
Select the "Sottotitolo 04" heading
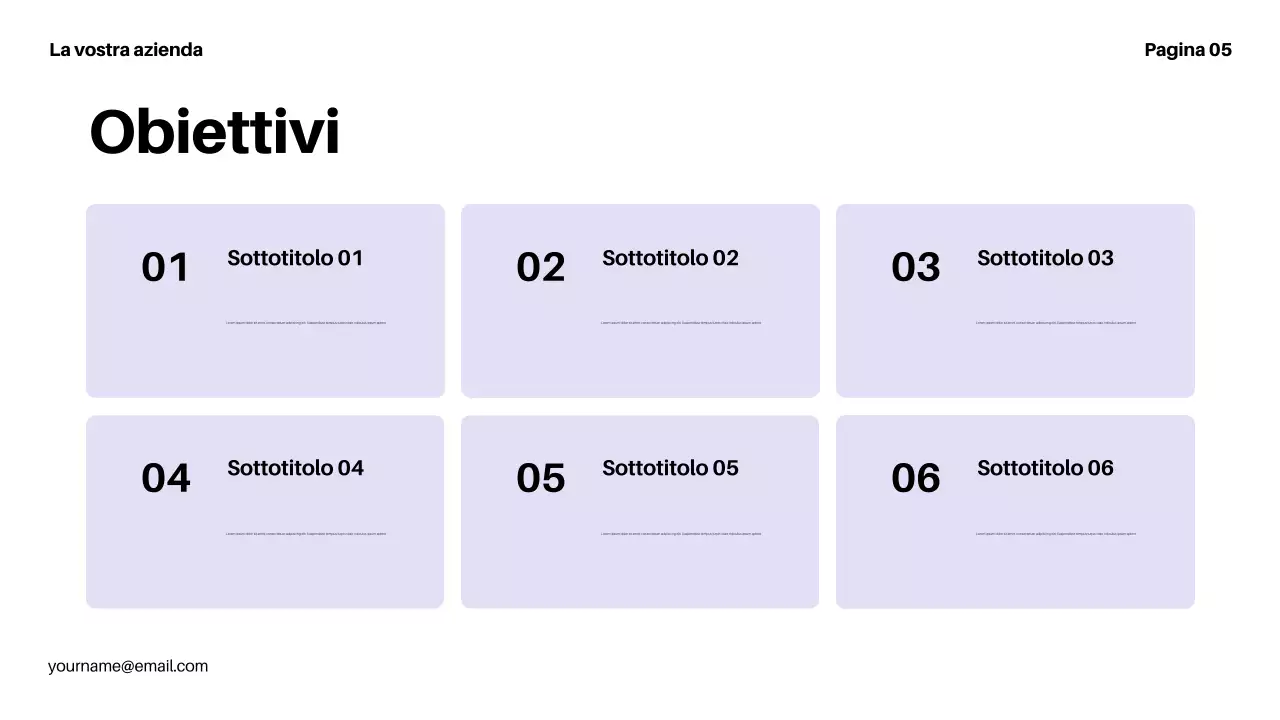(x=295, y=468)
